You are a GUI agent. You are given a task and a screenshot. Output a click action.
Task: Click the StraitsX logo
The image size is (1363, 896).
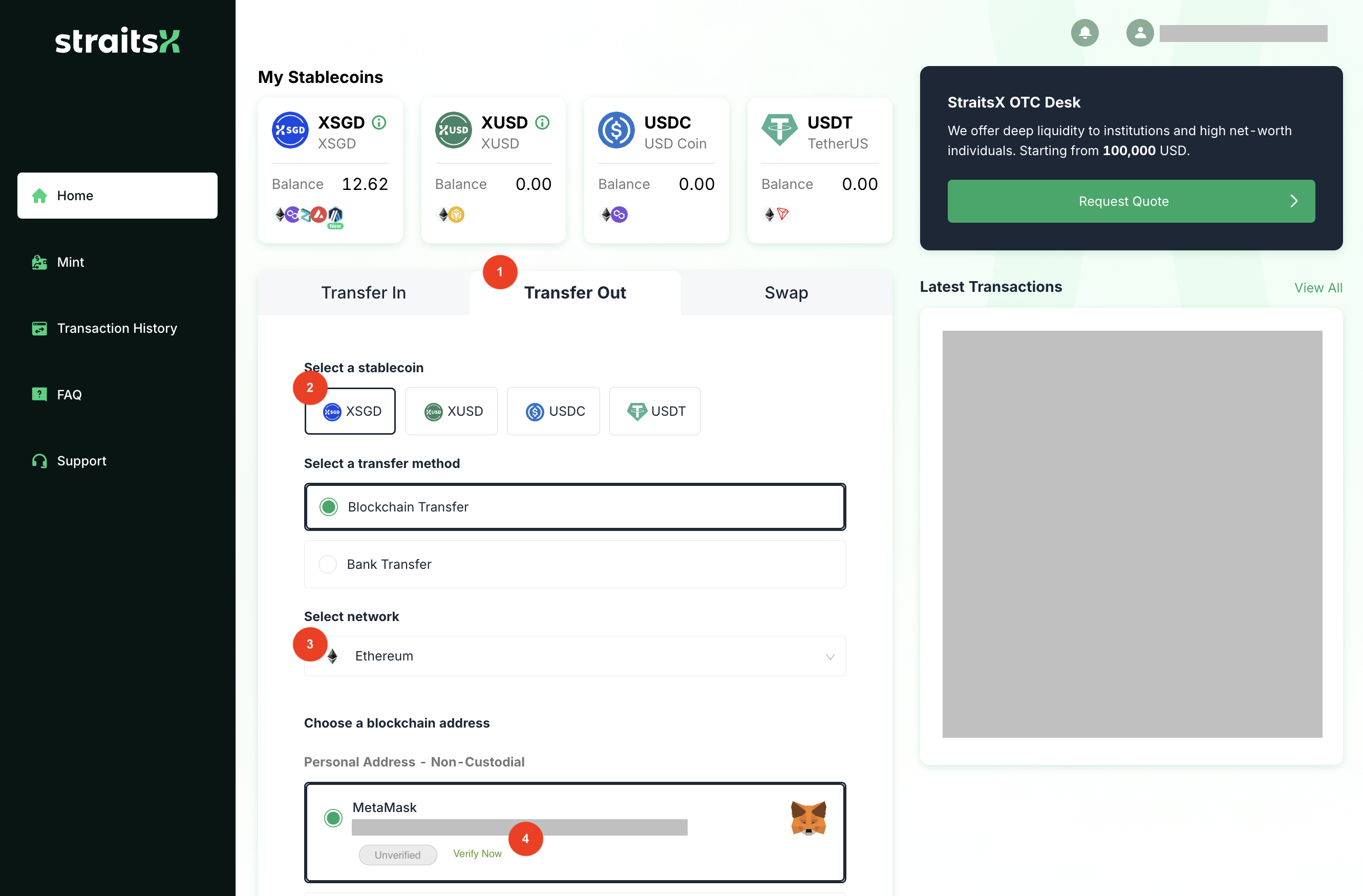click(117, 41)
